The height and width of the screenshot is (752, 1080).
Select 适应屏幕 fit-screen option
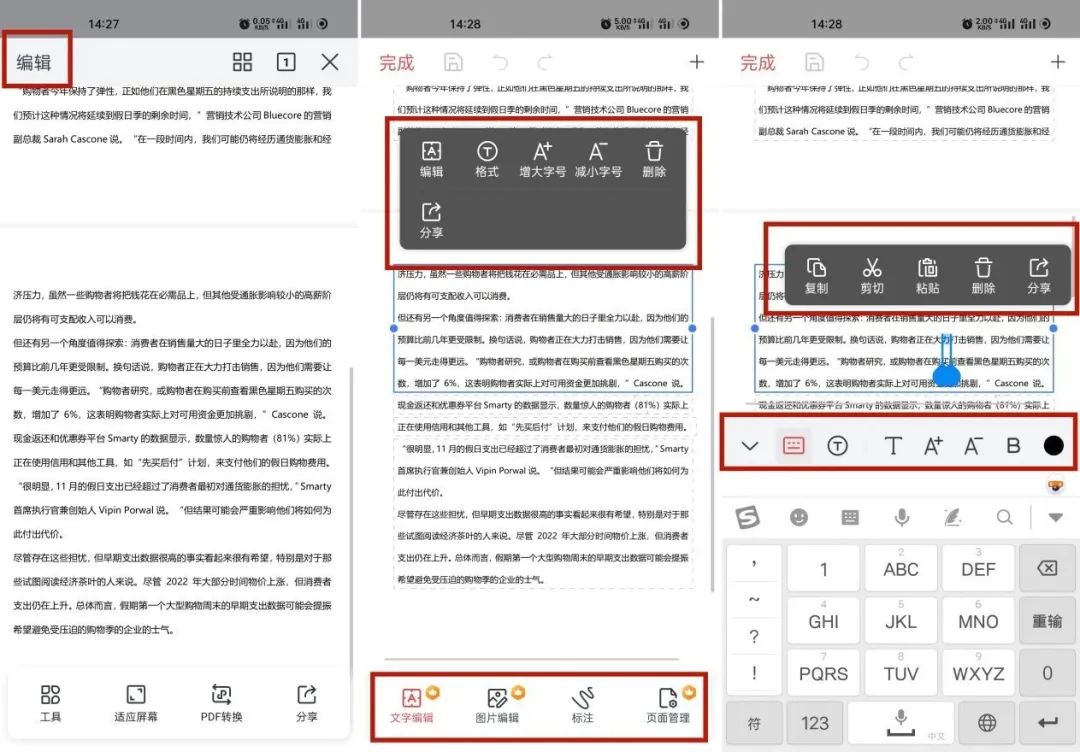pyautogui.click(x=136, y=703)
